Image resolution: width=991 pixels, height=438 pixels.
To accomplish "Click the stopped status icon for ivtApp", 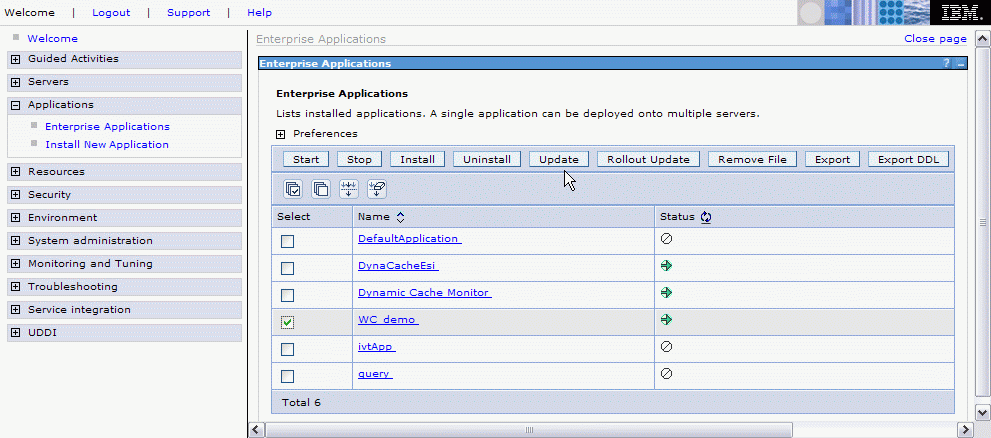I will tap(666, 346).
